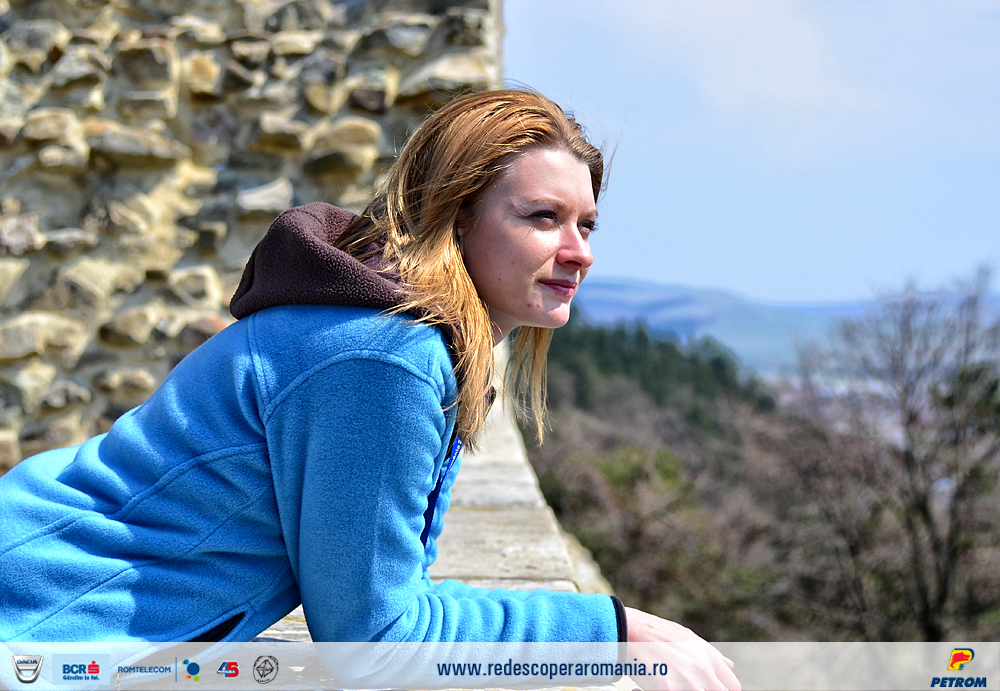Select the Romtelecom wordmark
The image size is (1000, 691).
click(x=144, y=669)
